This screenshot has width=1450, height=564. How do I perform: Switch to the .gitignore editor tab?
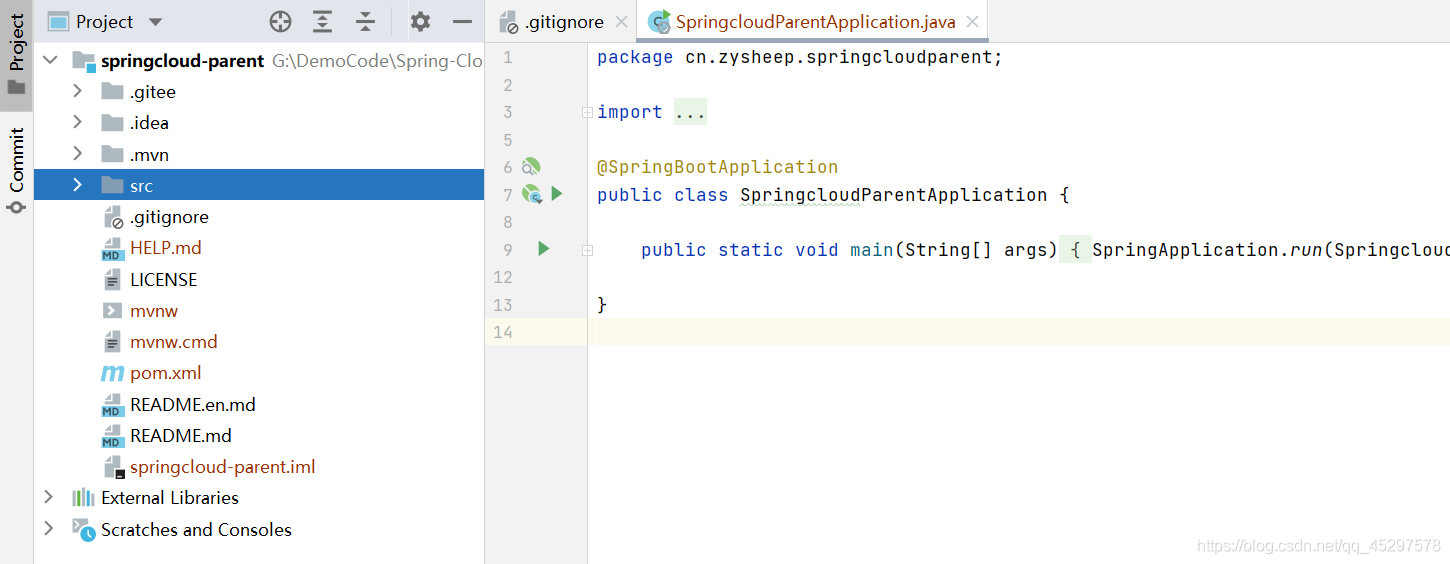point(563,22)
